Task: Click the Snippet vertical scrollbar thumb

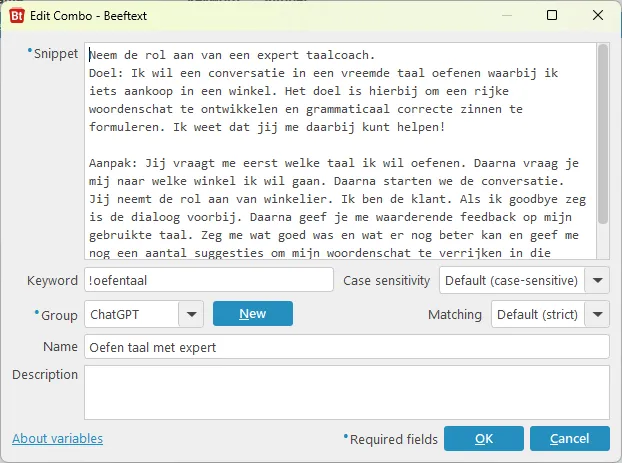Action: coord(603,135)
